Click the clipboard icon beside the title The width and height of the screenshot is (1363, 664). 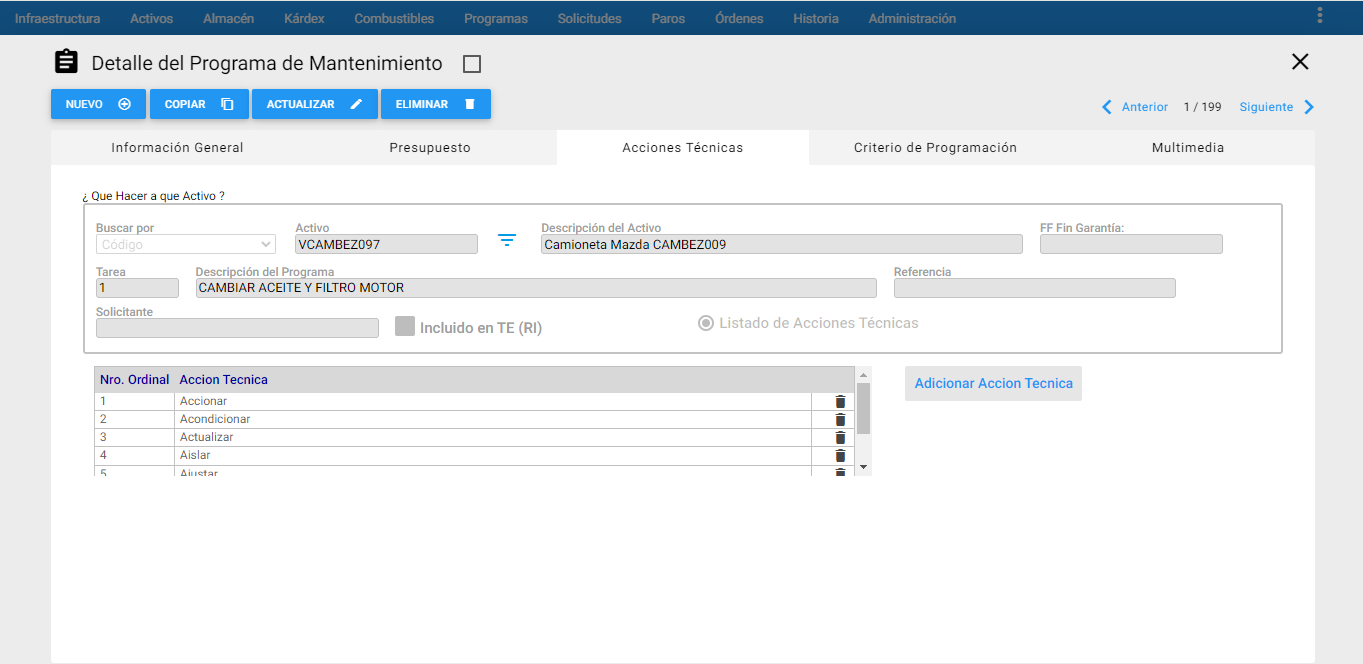(x=66, y=62)
